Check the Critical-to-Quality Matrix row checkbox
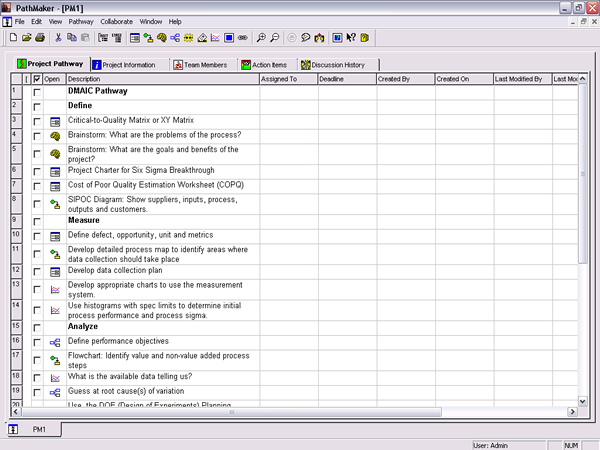Viewport: 600px width, 450px height. (37, 122)
